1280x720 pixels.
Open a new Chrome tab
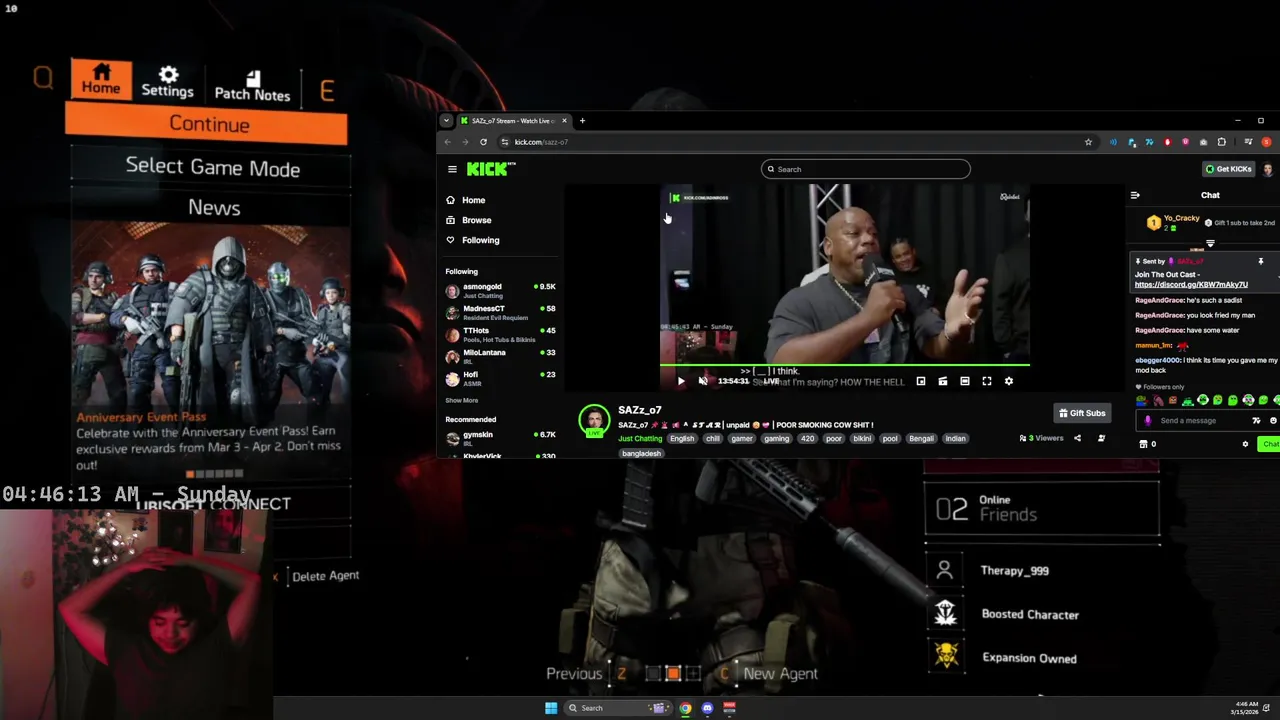tap(582, 121)
